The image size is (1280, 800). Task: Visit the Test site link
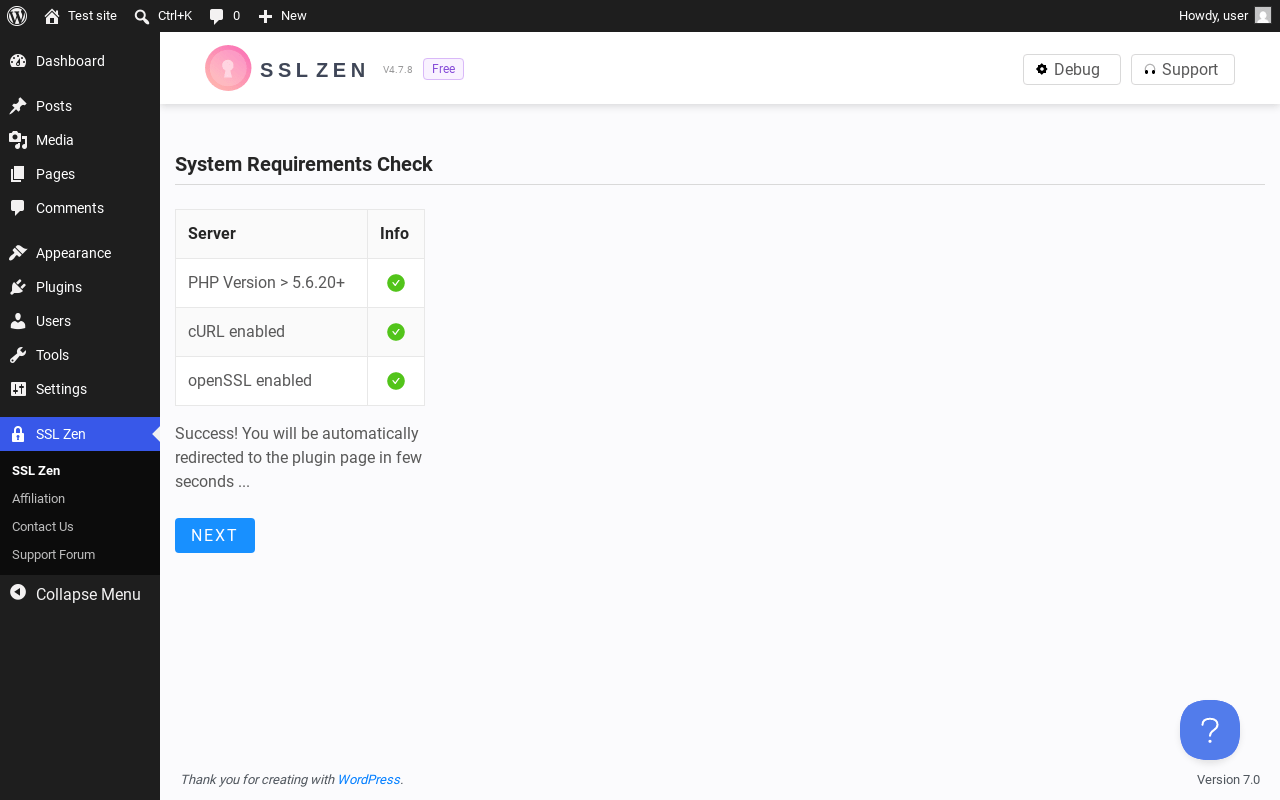(81, 16)
